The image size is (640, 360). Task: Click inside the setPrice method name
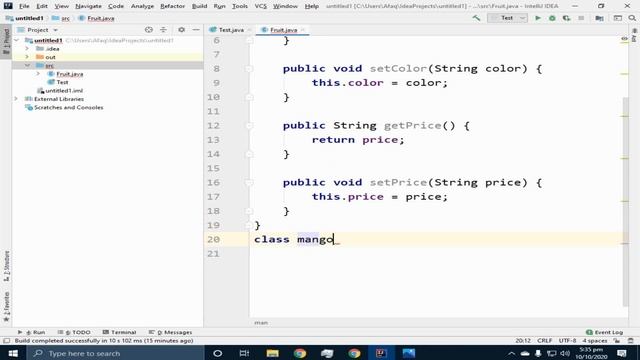pyautogui.click(x=398, y=182)
